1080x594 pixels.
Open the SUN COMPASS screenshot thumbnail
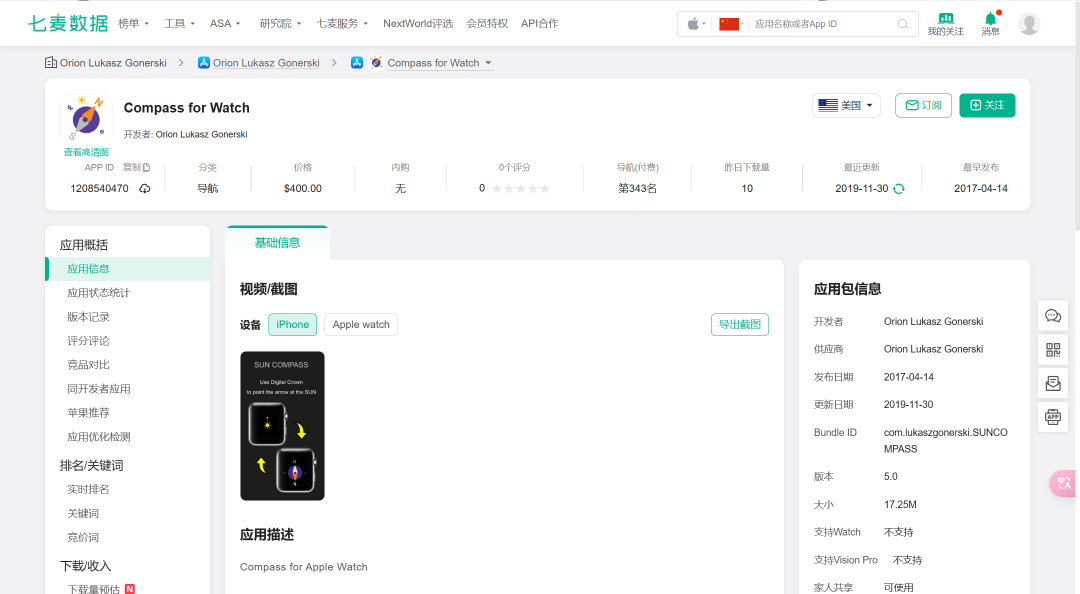(282, 426)
